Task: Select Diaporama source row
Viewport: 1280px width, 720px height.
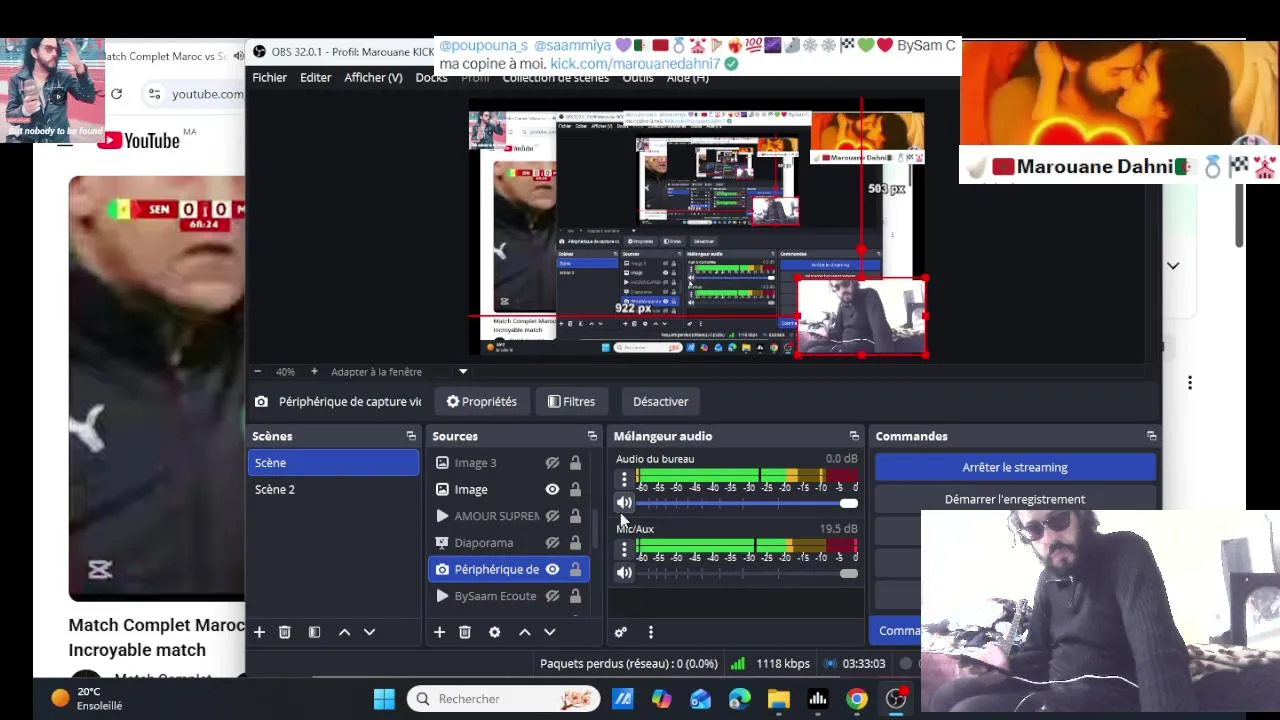Action: click(x=509, y=543)
